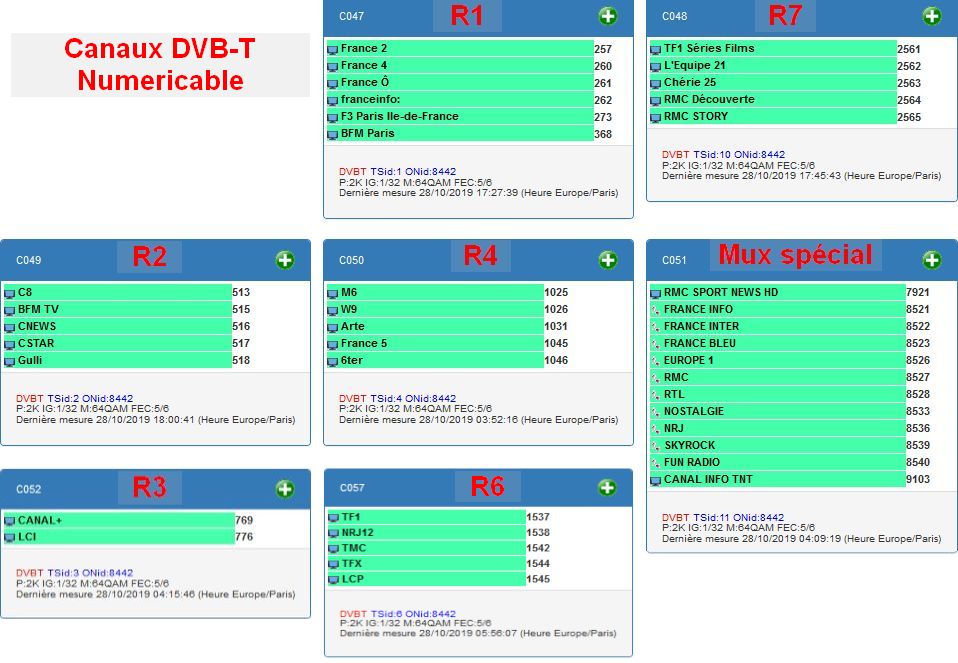
Task: Click the TV icon beside Arte
Action: pos(332,328)
